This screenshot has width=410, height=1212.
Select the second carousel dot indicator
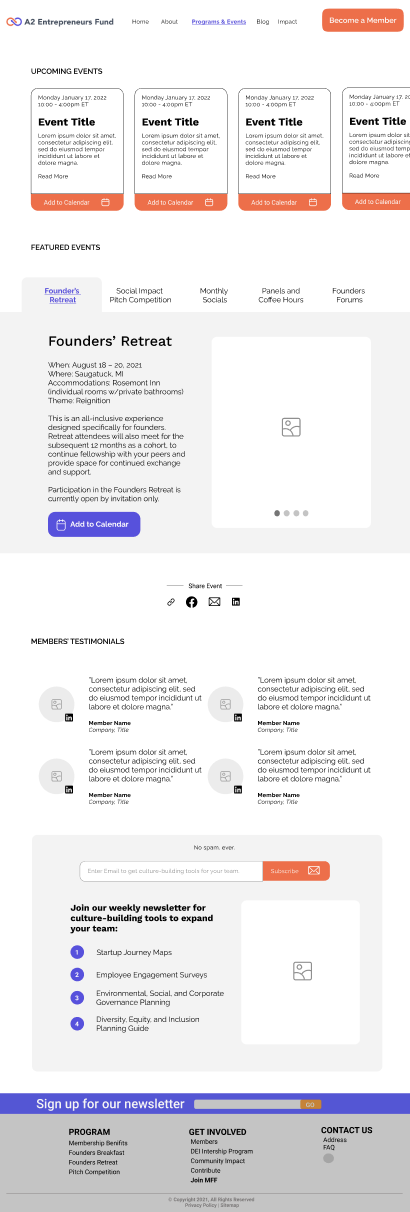[286, 513]
